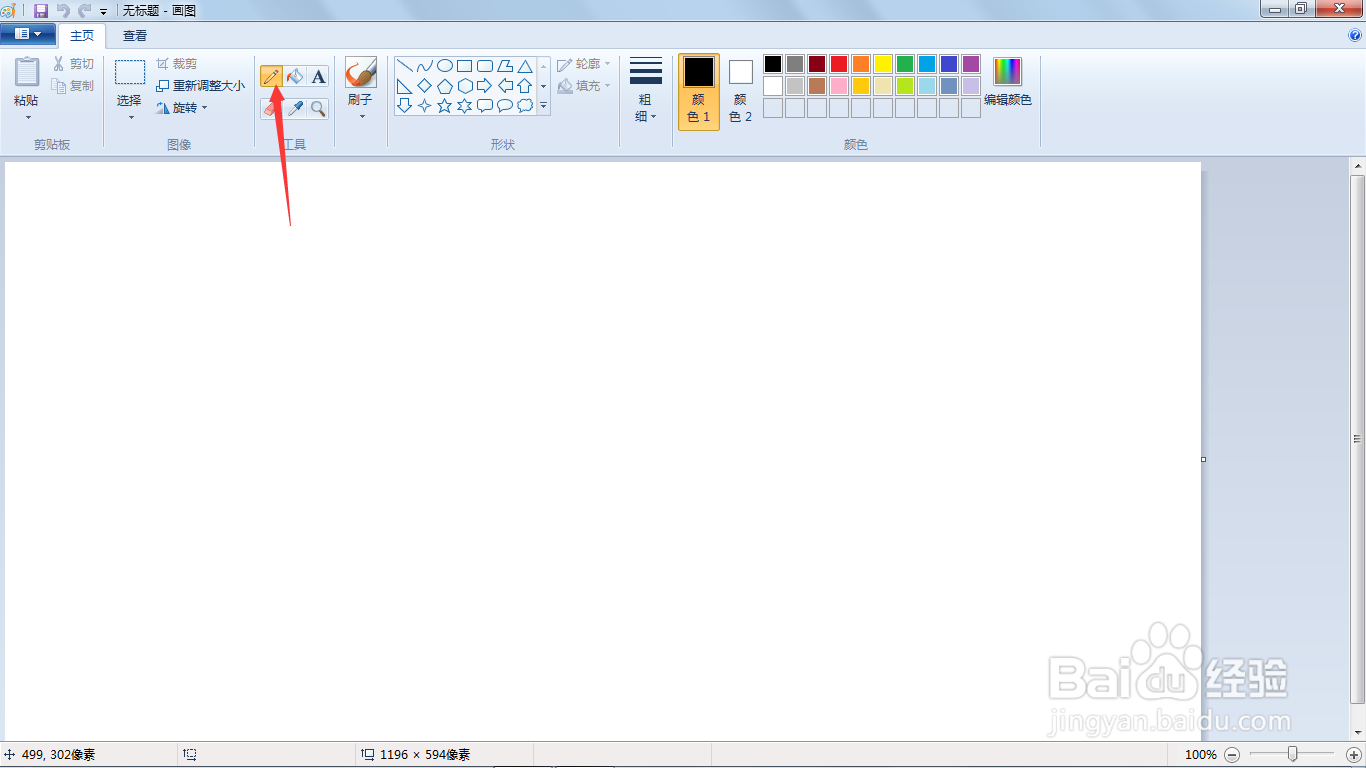Screen dimensions: 1366x768
Task: Switch to the 主页 tab
Action: [x=82, y=36]
